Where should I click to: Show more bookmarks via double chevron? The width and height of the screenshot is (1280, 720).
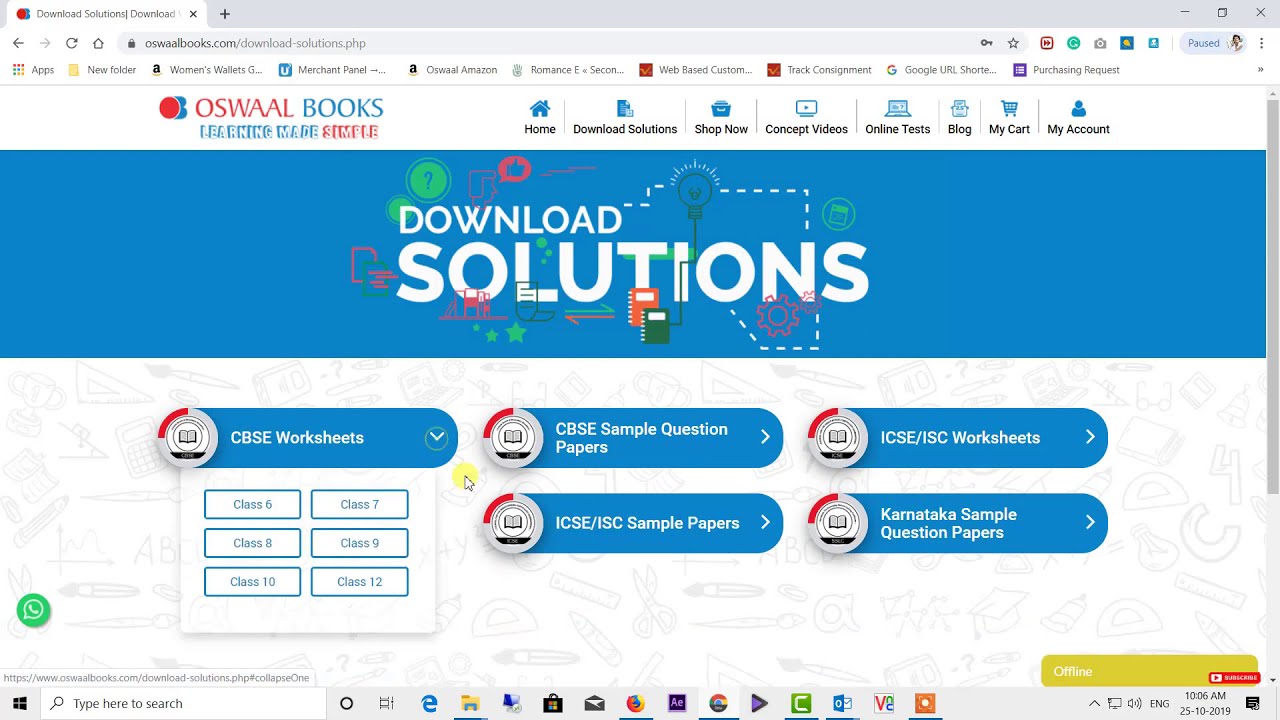pos(1260,70)
